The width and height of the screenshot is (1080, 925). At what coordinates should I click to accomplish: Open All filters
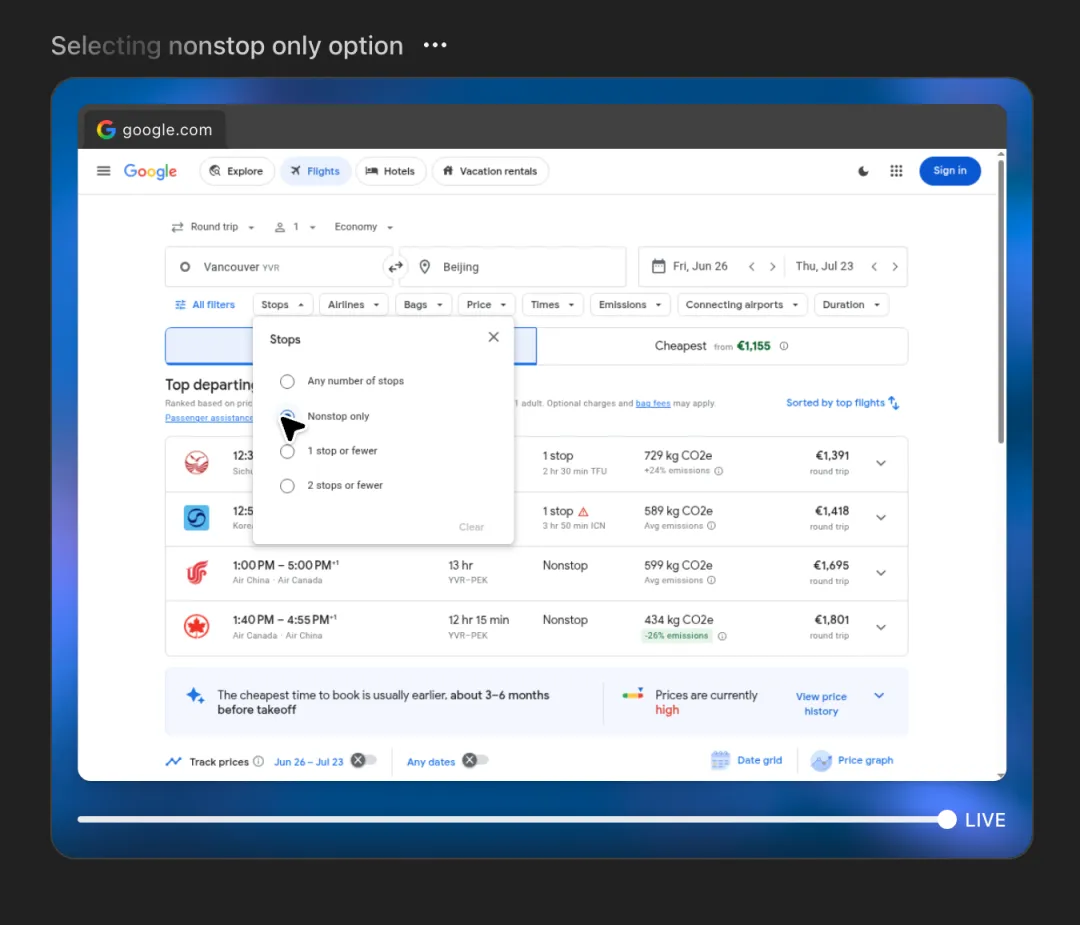[205, 304]
